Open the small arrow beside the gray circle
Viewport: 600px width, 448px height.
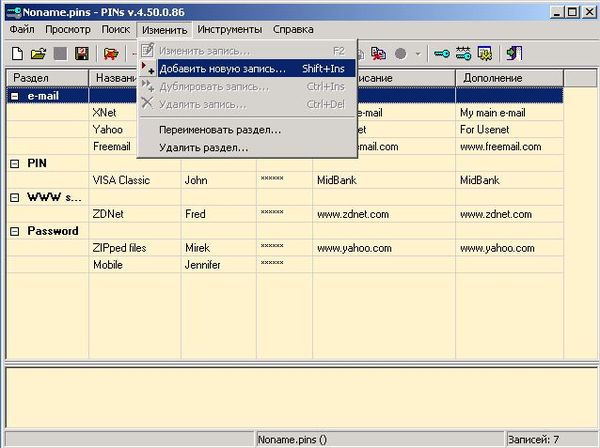point(418,54)
